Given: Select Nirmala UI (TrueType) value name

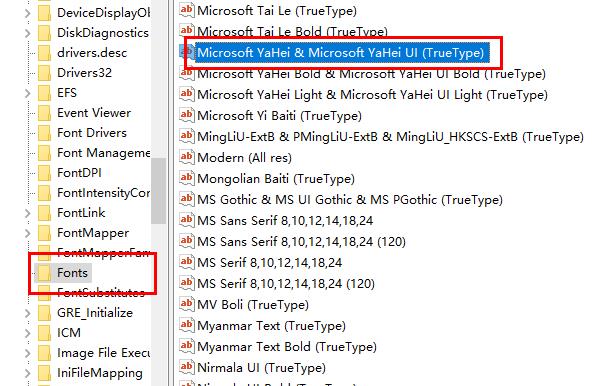Looking at the screenshot, I should tap(261, 368).
